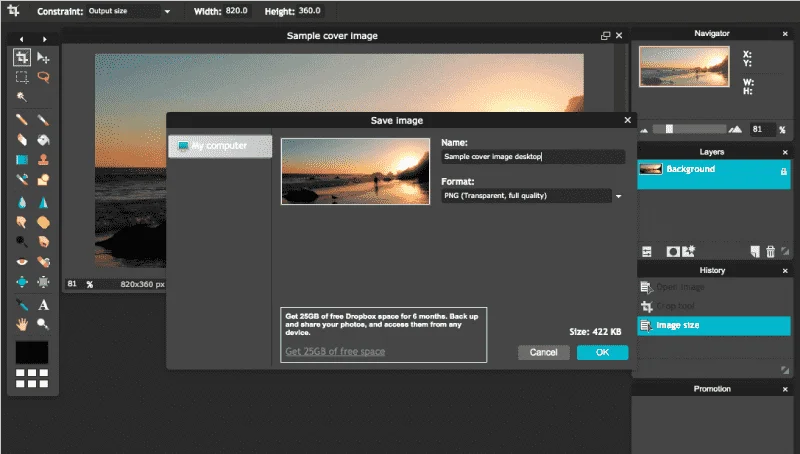Image resolution: width=800 pixels, height=454 pixels.
Task: Toggle the Background layer lock
Action: click(785, 171)
